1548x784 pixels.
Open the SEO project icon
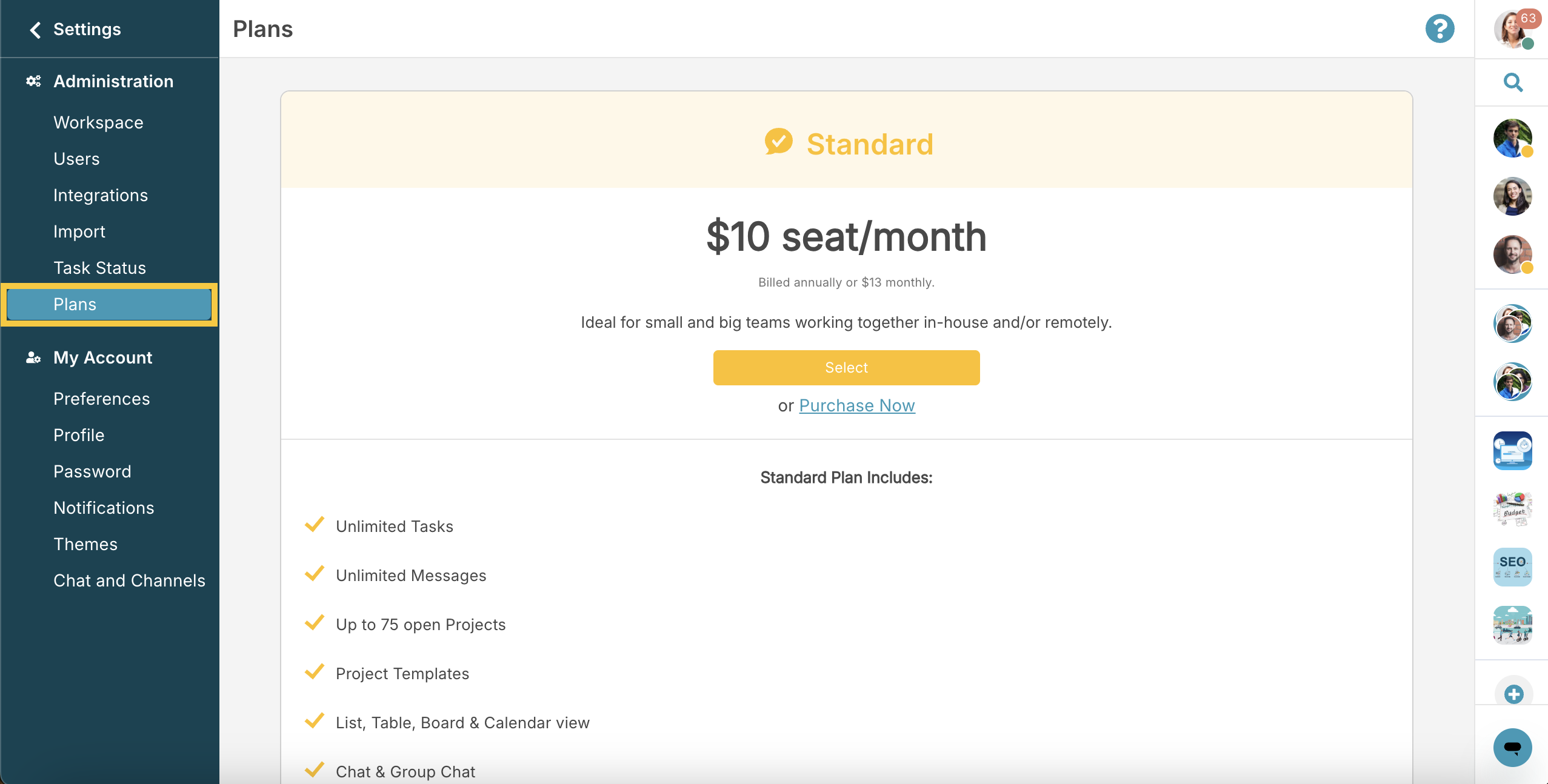tap(1512, 567)
